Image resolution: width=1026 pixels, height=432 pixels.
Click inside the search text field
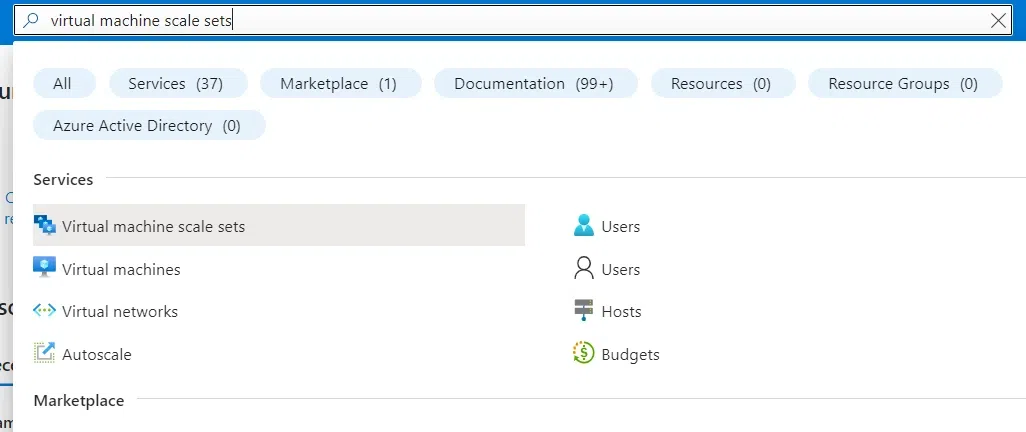[x=500, y=20]
